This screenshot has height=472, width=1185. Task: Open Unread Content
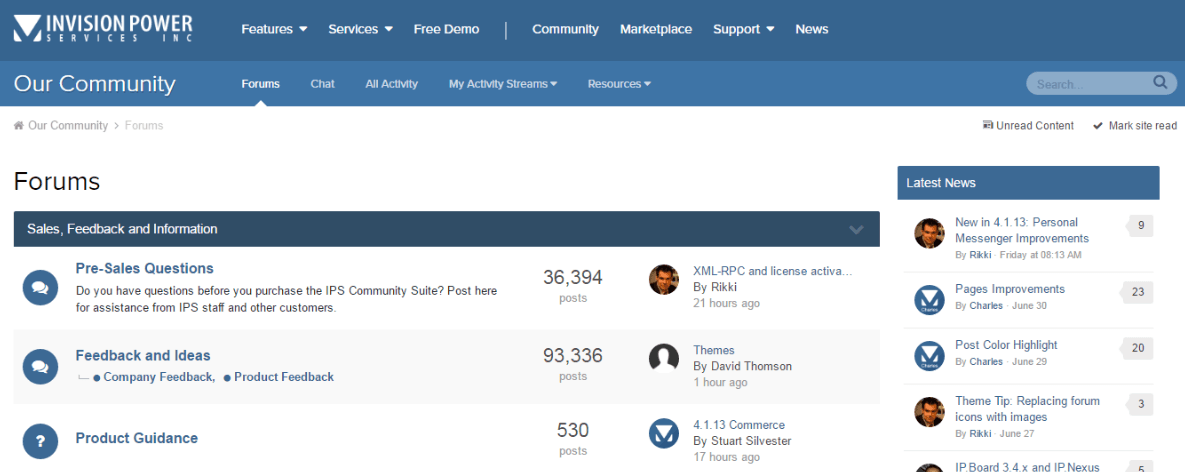1028,125
